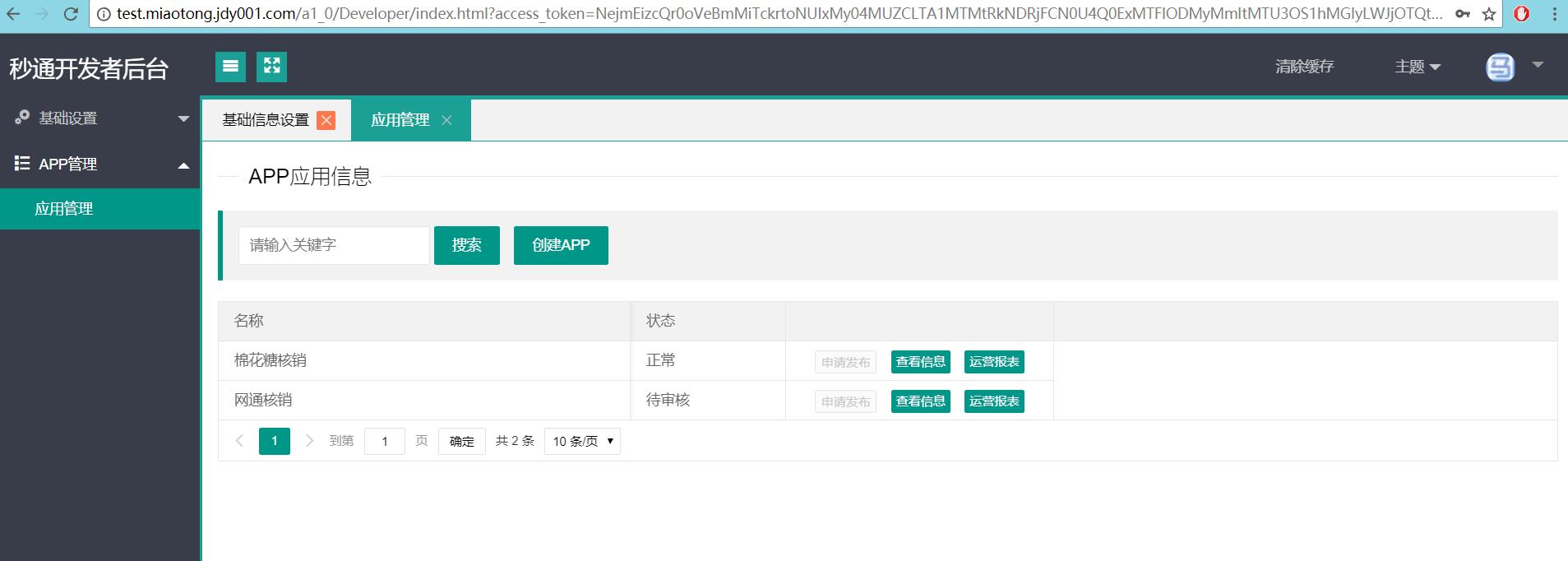Focus the 请输入关键字 search input field
The width and height of the screenshot is (1568, 561).
[x=333, y=245]
